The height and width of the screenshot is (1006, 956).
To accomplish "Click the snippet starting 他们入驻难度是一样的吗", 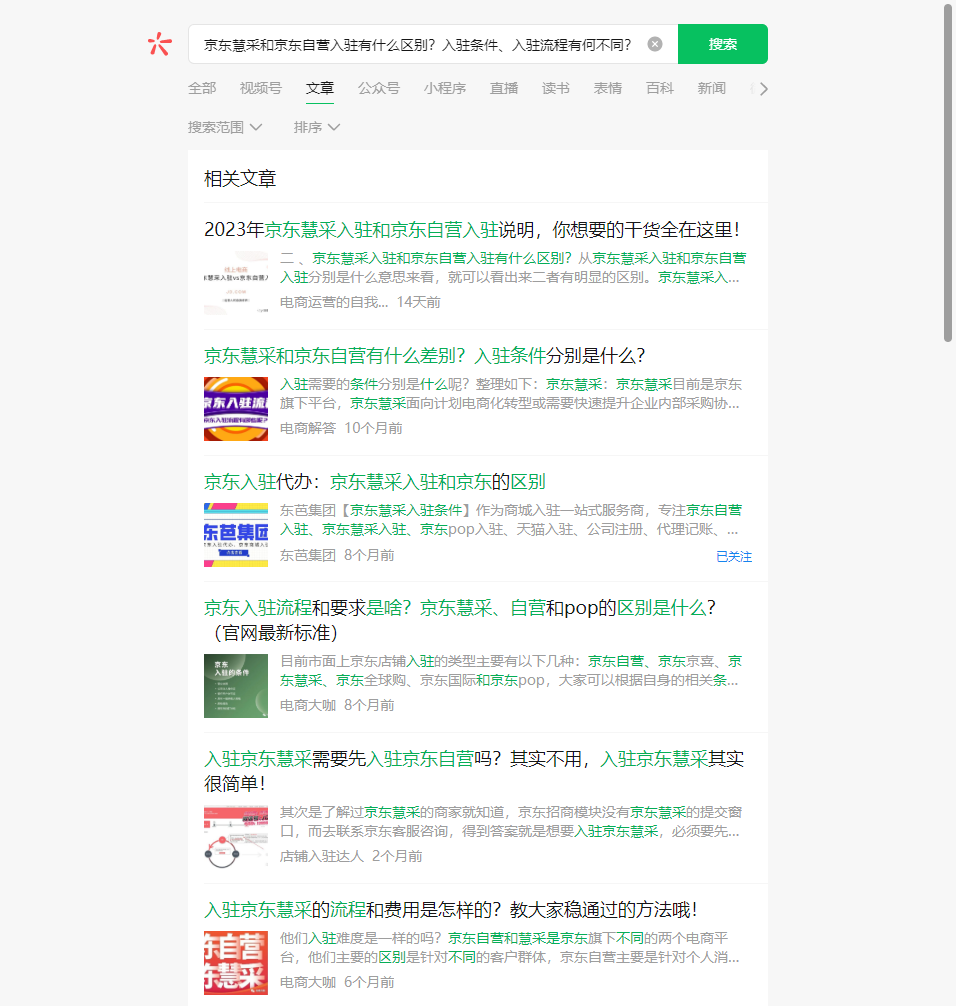I will tap(509, 948).
